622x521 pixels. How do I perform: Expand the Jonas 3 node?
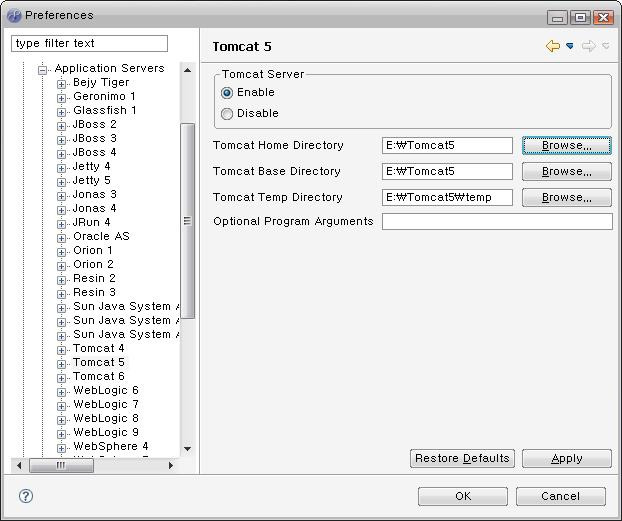point(61,196)
